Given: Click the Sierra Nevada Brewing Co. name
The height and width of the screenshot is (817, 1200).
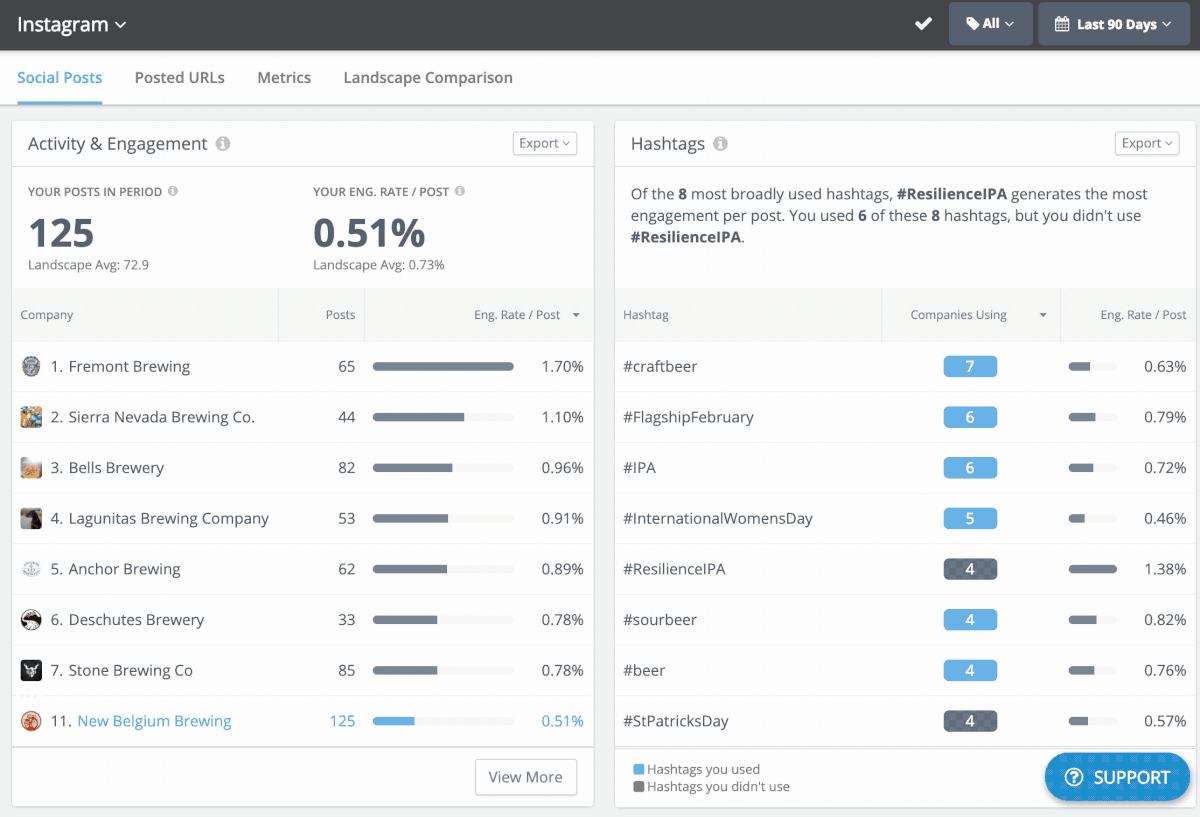Looking at the screenshot, I should (x=162, y=417).
